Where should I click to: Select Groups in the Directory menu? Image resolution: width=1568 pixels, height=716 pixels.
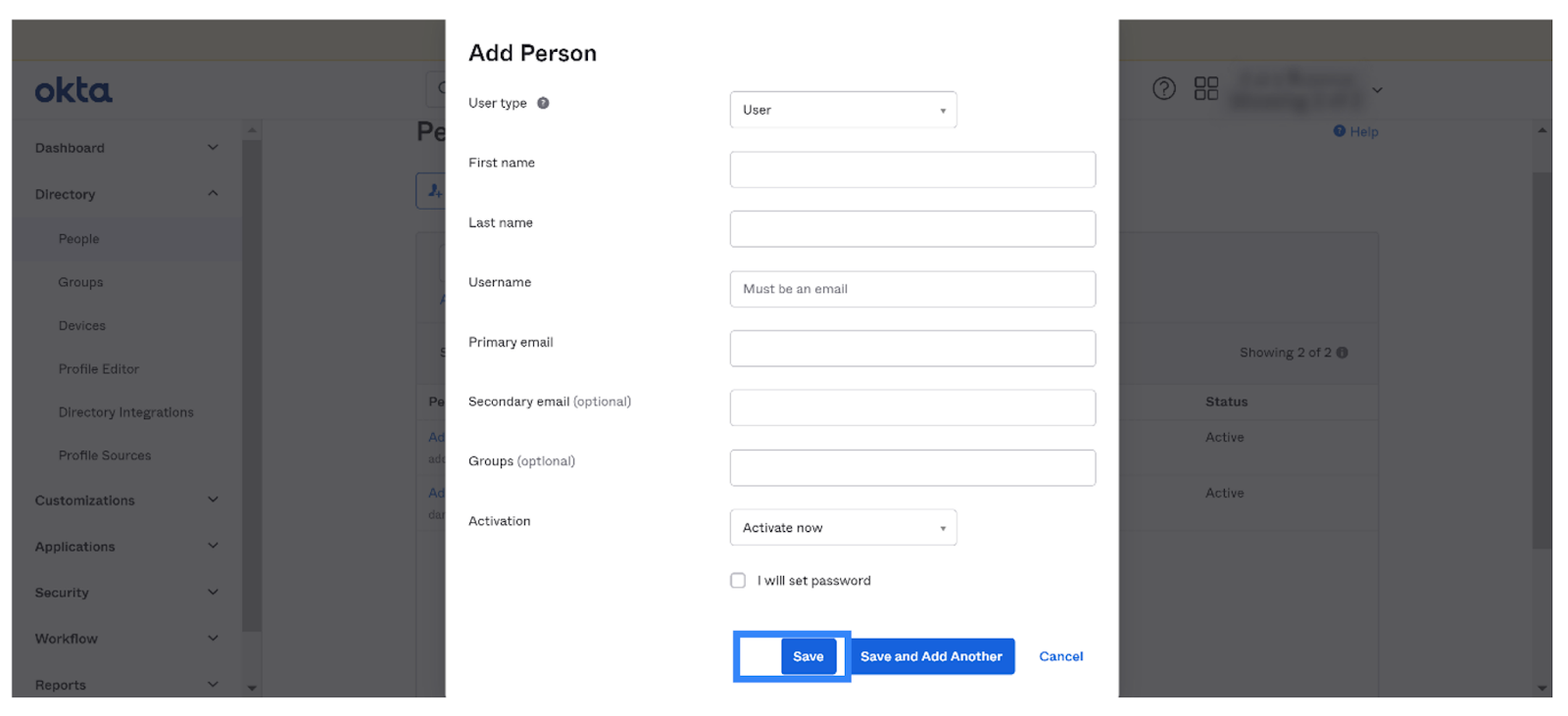pos(80,282)
